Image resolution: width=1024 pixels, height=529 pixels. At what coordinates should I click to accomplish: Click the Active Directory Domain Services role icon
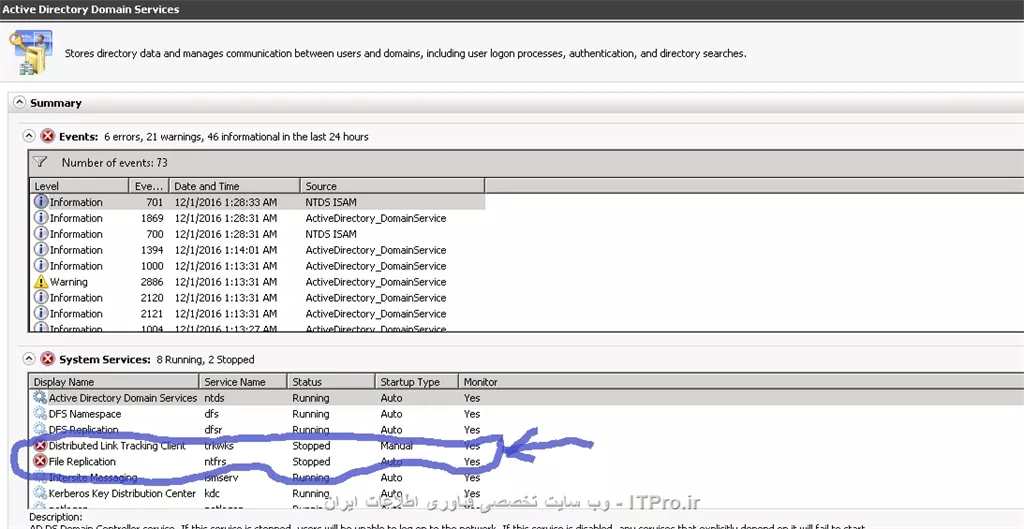[x=31, y=52]
